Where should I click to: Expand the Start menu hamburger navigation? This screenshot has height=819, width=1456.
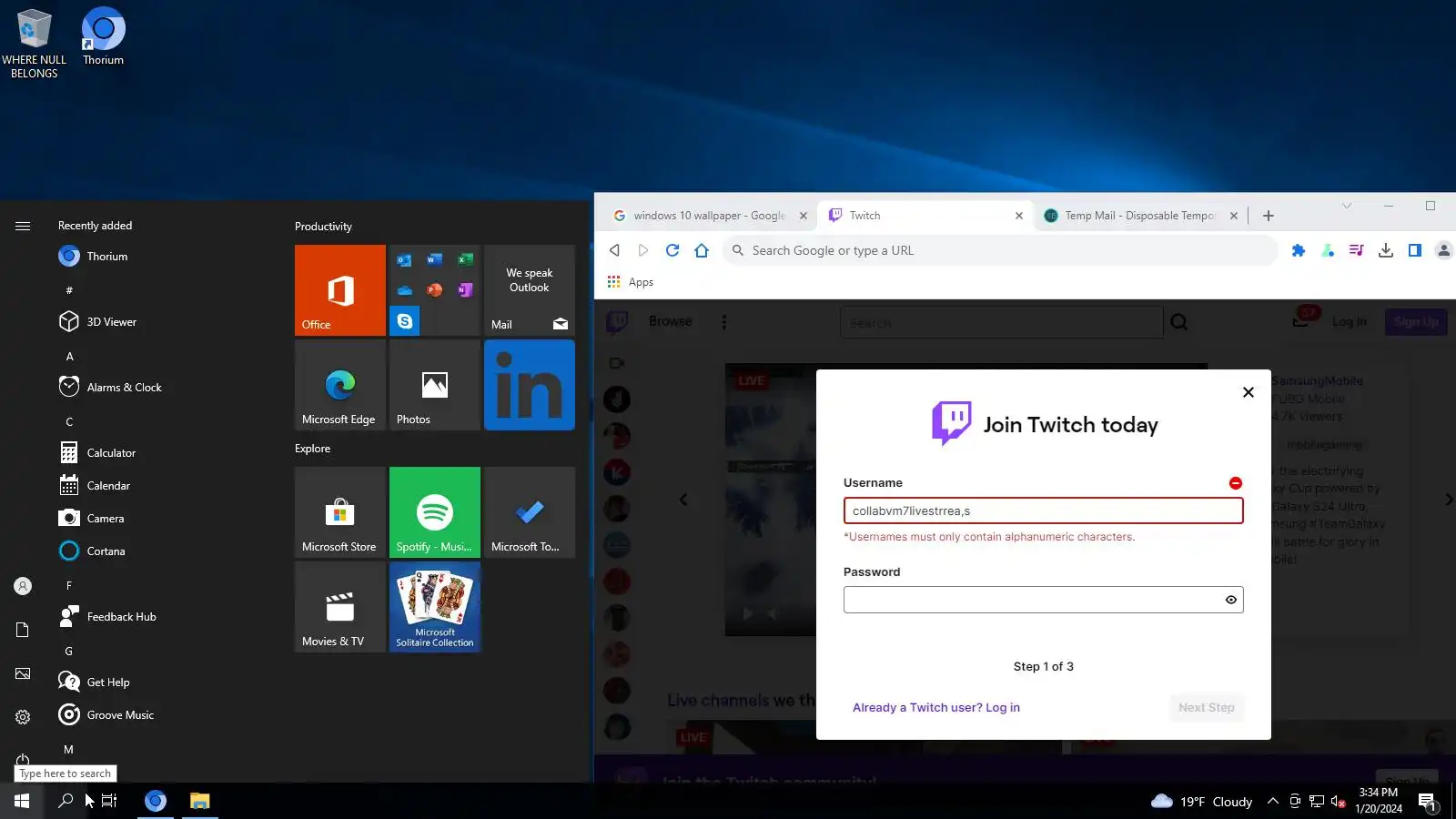(x=23, y=226)
